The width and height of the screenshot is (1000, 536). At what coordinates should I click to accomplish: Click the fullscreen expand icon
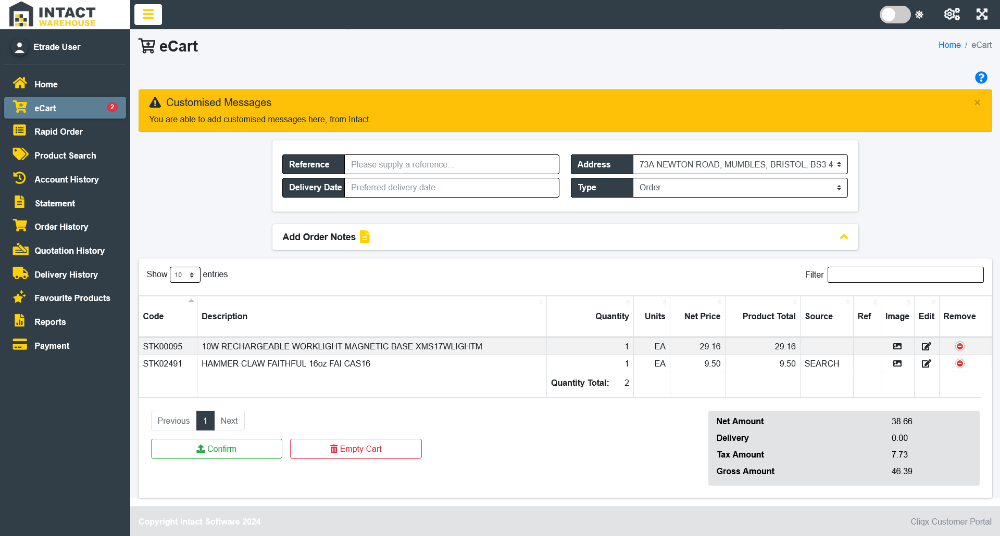[x=982, y=14]
